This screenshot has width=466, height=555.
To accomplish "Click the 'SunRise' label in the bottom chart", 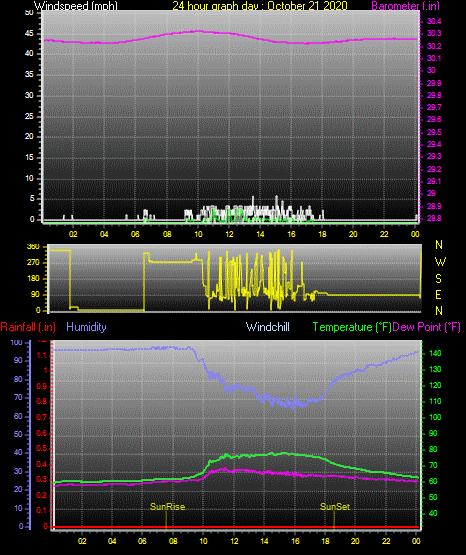I will 167,507.
